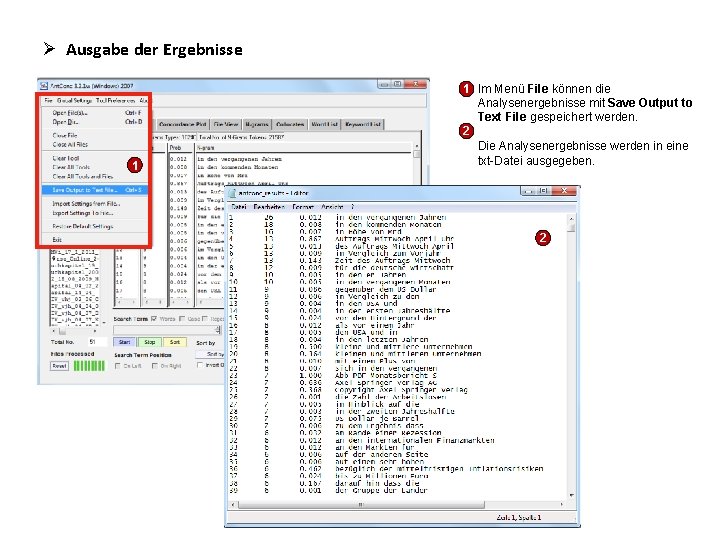This screenshot has height=540, width=720.
Task: Click Editor line 'kleine und mittlere Unternehmen'
Action: [x=404, y=347]
